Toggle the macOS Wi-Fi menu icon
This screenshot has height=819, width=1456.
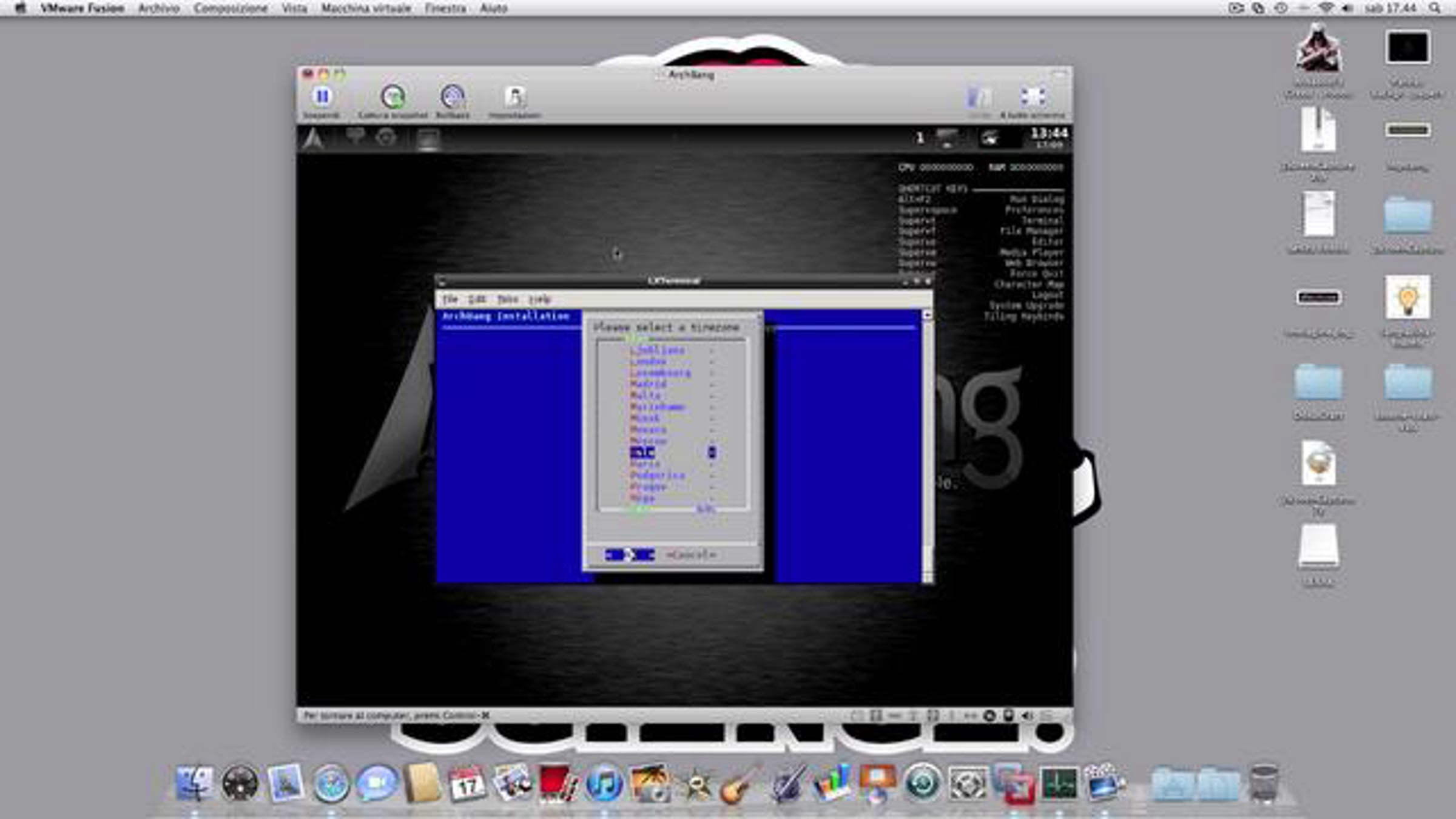(x=1326, y=8)
